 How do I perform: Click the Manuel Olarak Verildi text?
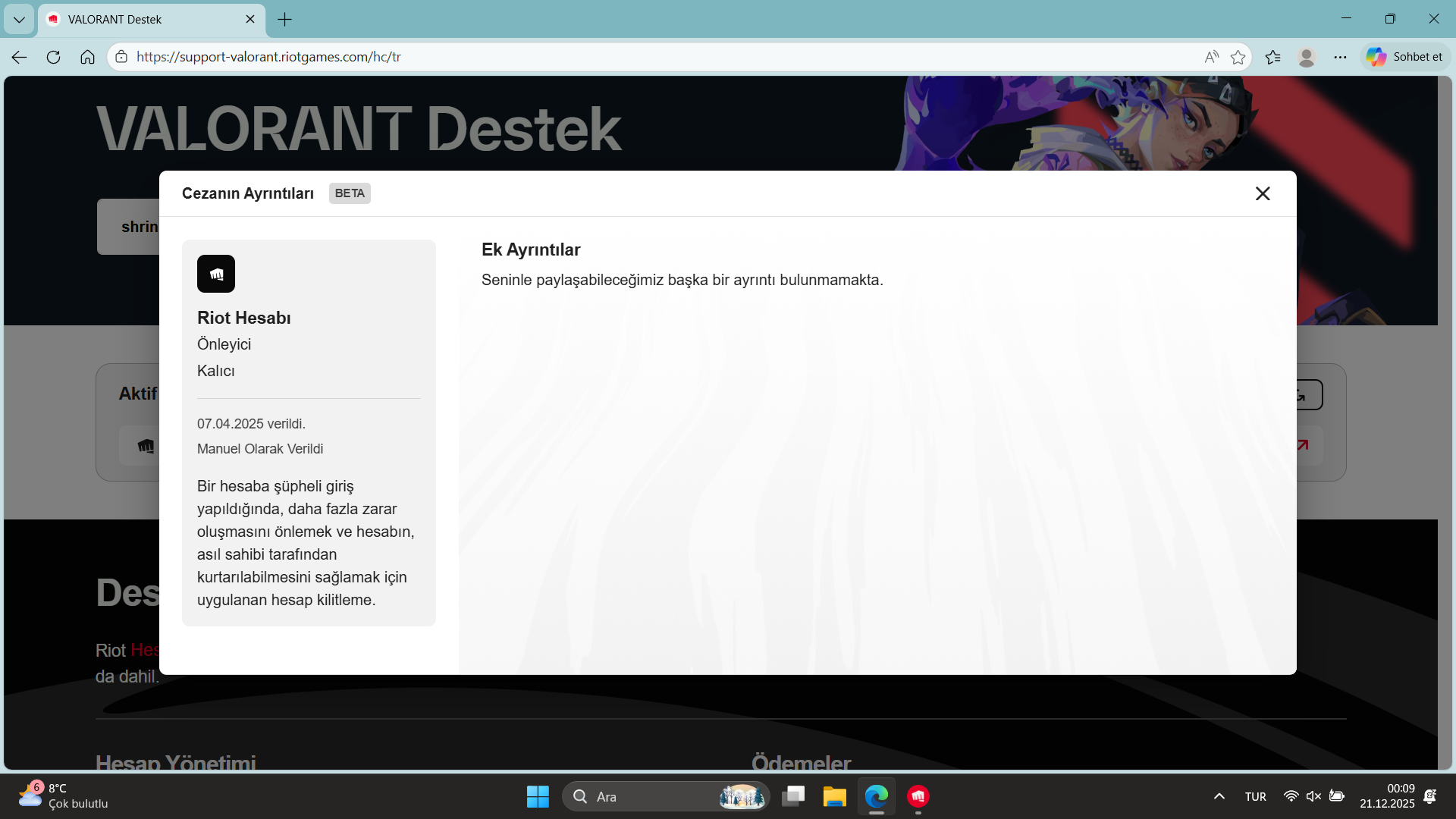(260, 449)
